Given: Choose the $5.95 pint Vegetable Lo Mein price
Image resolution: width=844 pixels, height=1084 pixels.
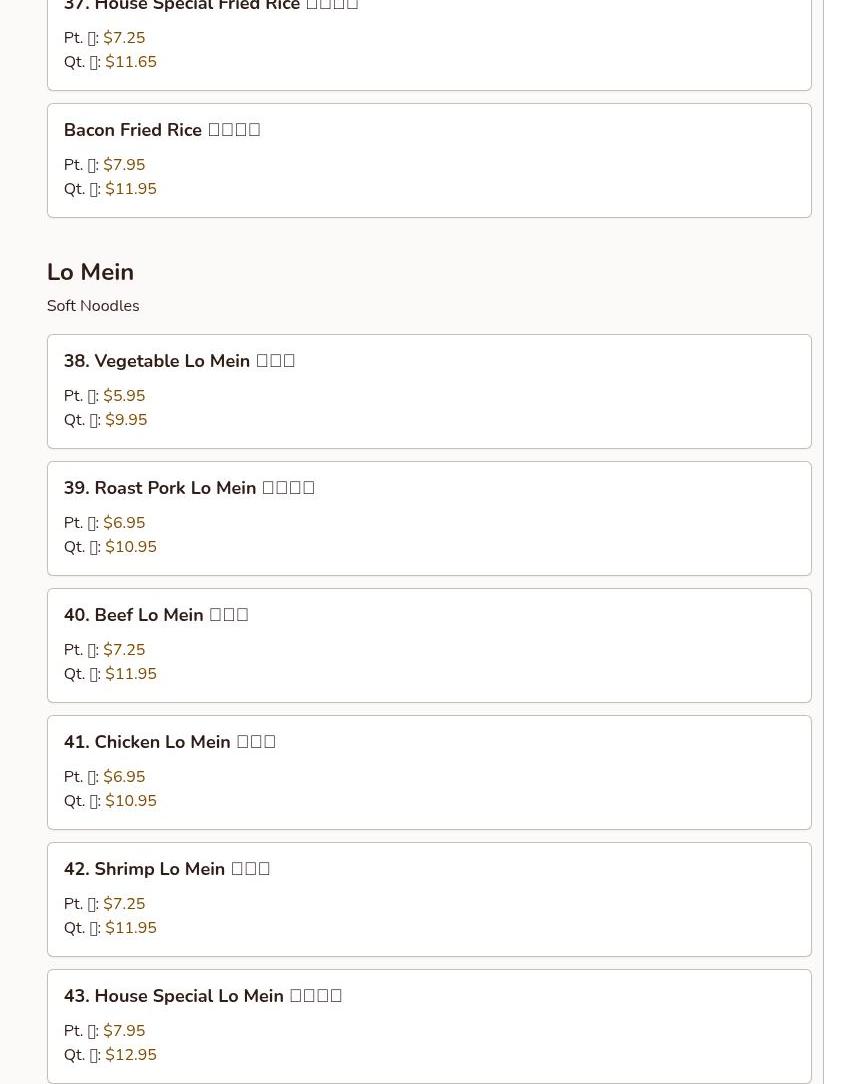Looking at the screenshot, I should tap(124, 395).
